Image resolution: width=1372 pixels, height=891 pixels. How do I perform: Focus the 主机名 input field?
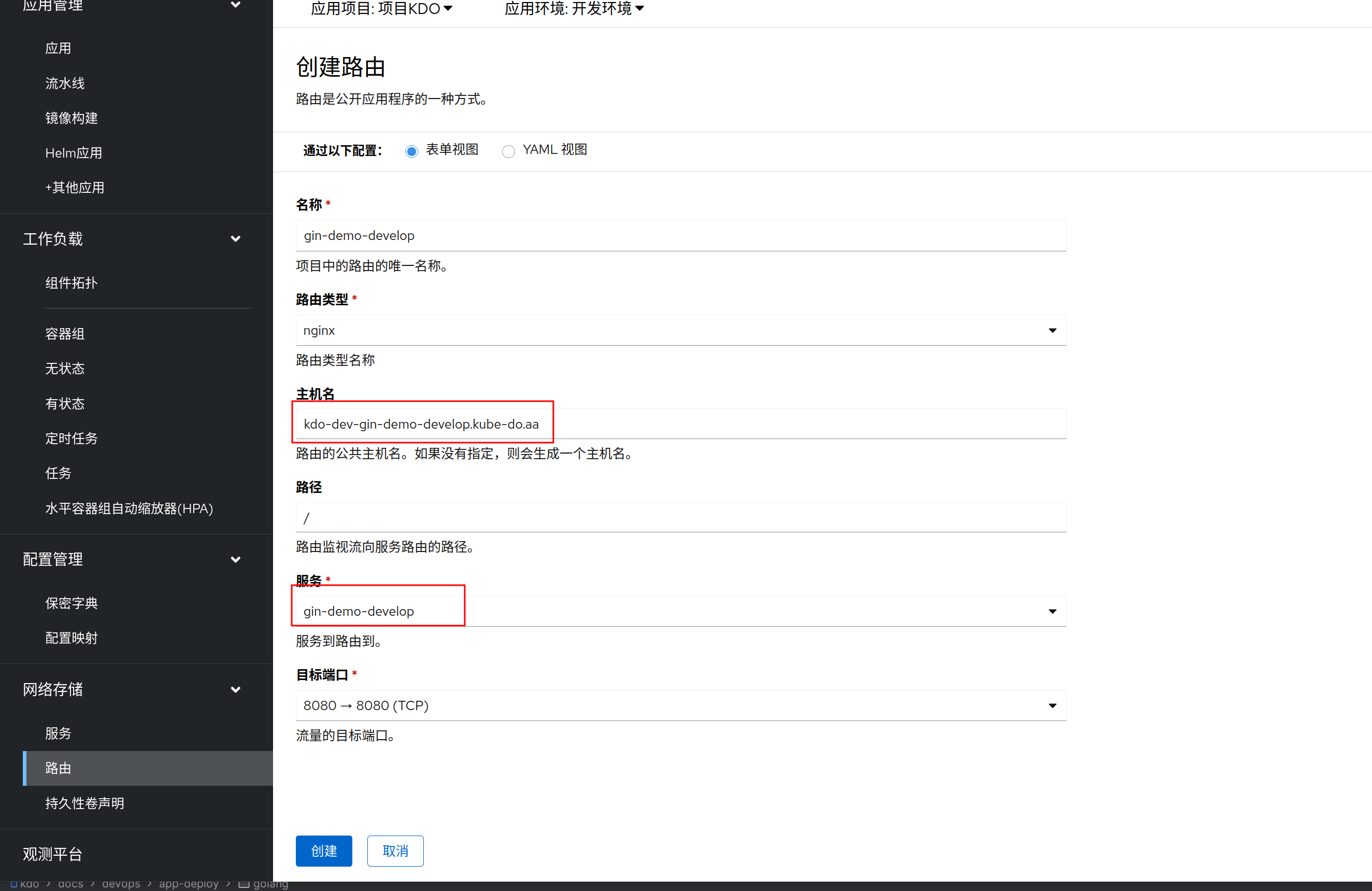point(680,425)
